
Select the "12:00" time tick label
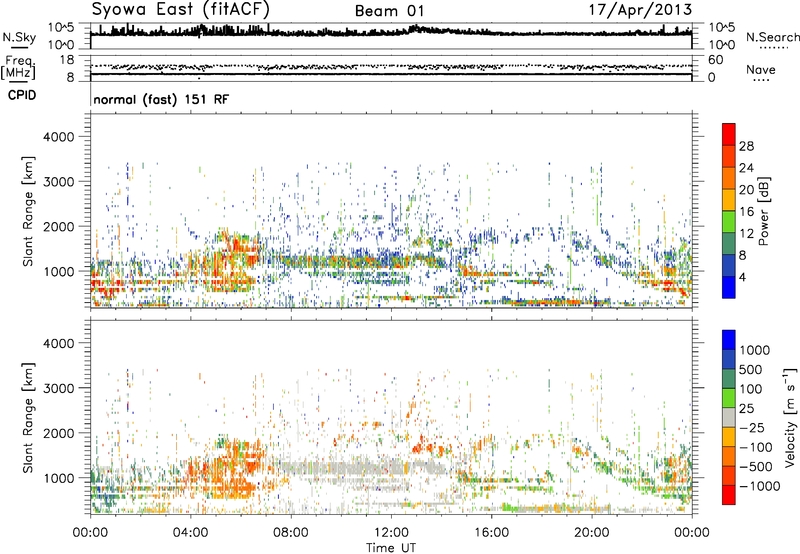(x=391, y=533)
